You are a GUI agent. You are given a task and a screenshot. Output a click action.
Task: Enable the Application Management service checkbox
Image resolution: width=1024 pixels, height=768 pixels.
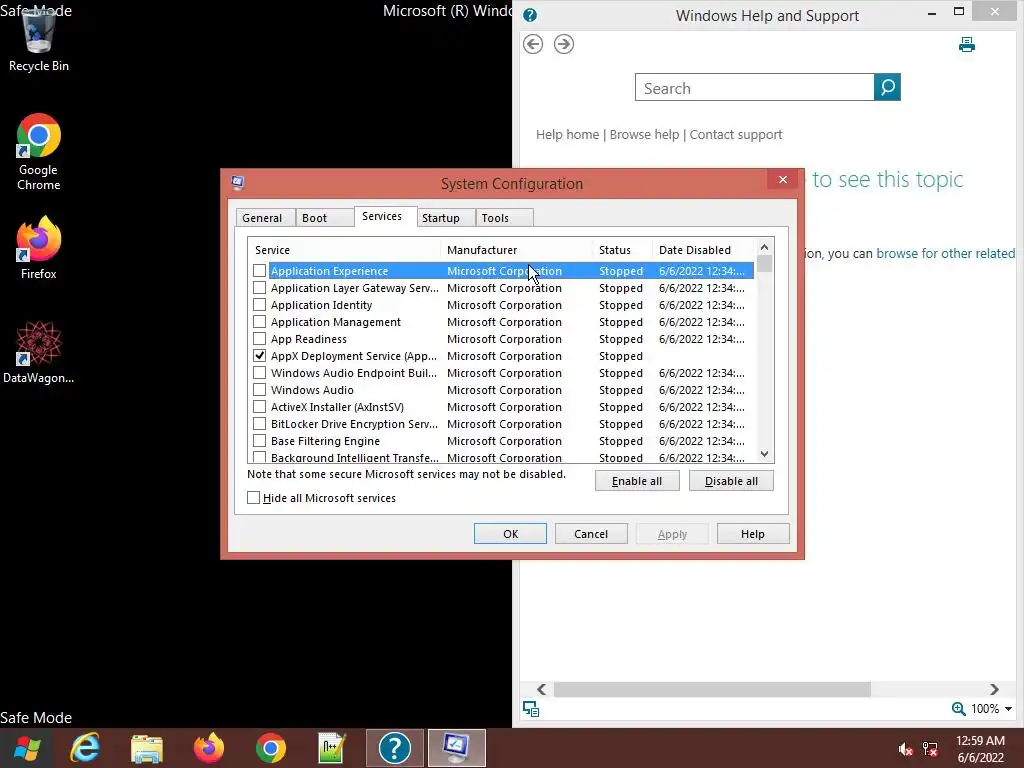[259, 321]
